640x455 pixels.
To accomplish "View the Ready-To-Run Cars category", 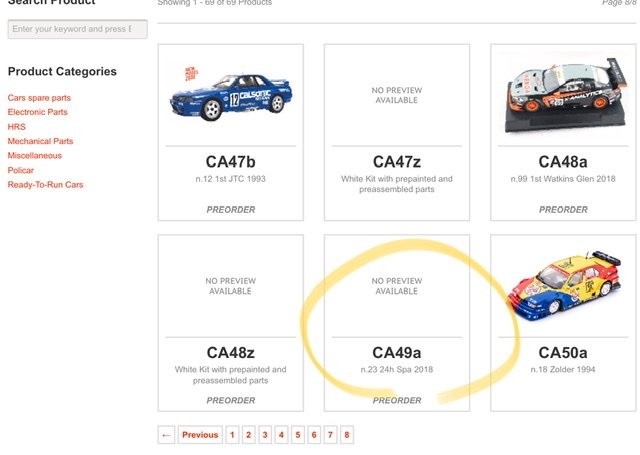I will coord(45,184).
